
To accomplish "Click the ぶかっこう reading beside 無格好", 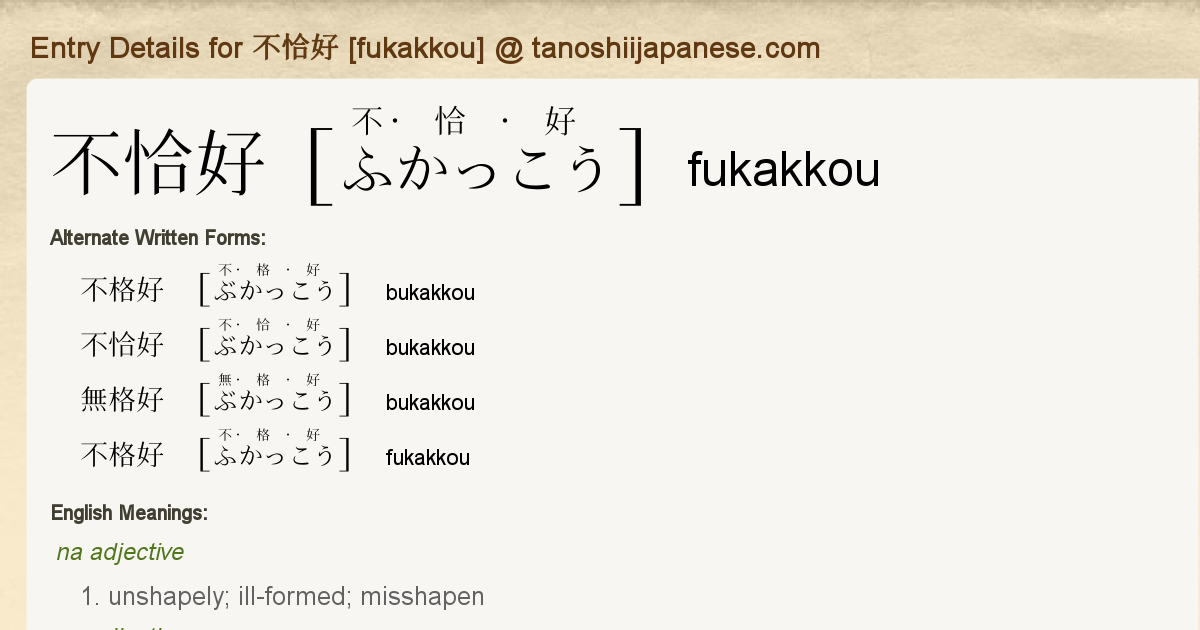I will pyautogui.click(x=274, y=402).
